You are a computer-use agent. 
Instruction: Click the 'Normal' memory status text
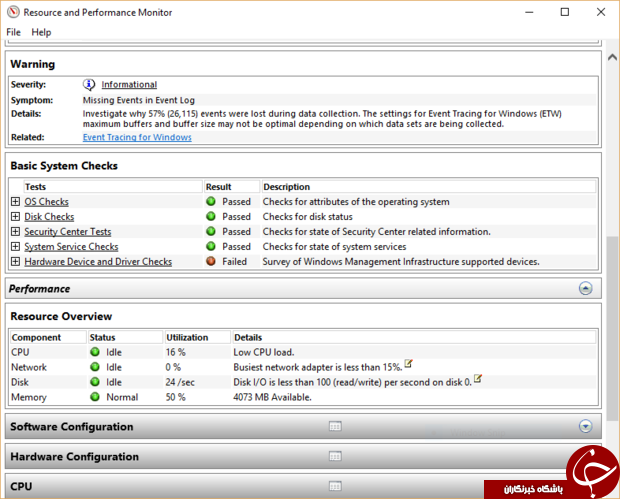tap(122, 397)
